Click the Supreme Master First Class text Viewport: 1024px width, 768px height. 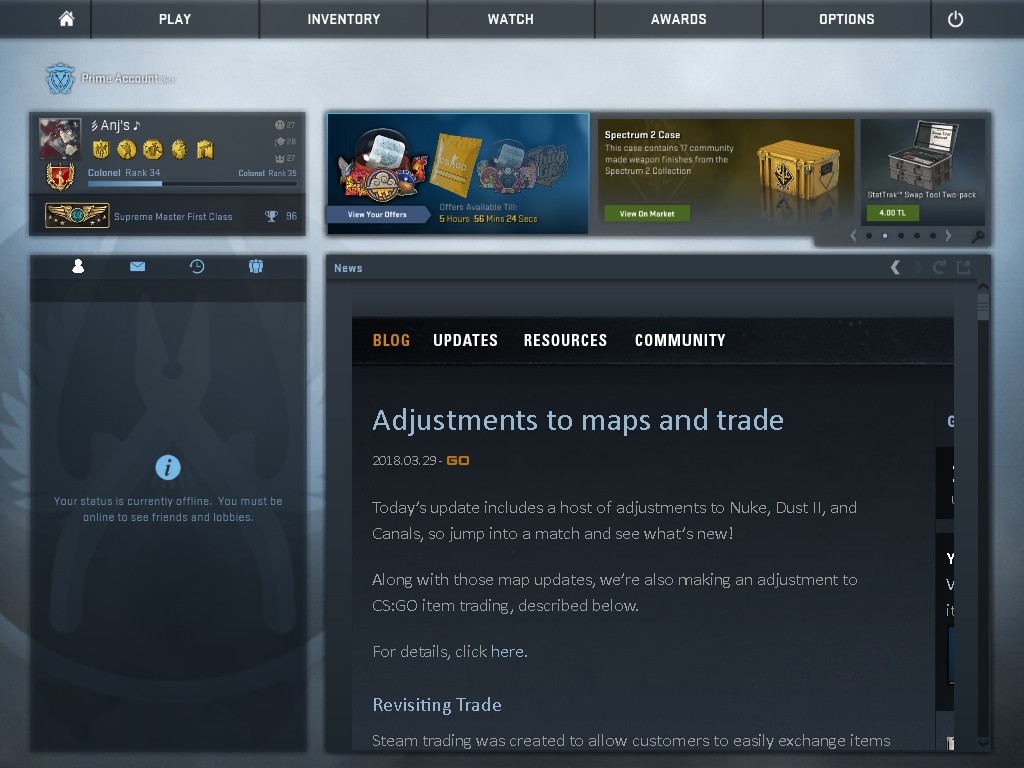tap(173, 217)
